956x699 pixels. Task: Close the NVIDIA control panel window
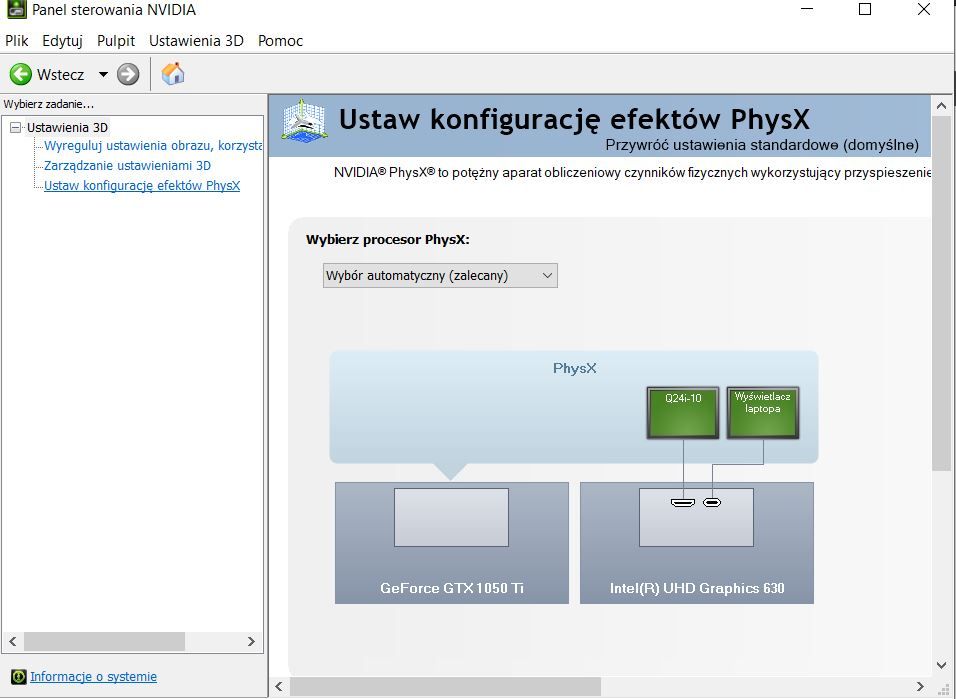pos(924,9)
